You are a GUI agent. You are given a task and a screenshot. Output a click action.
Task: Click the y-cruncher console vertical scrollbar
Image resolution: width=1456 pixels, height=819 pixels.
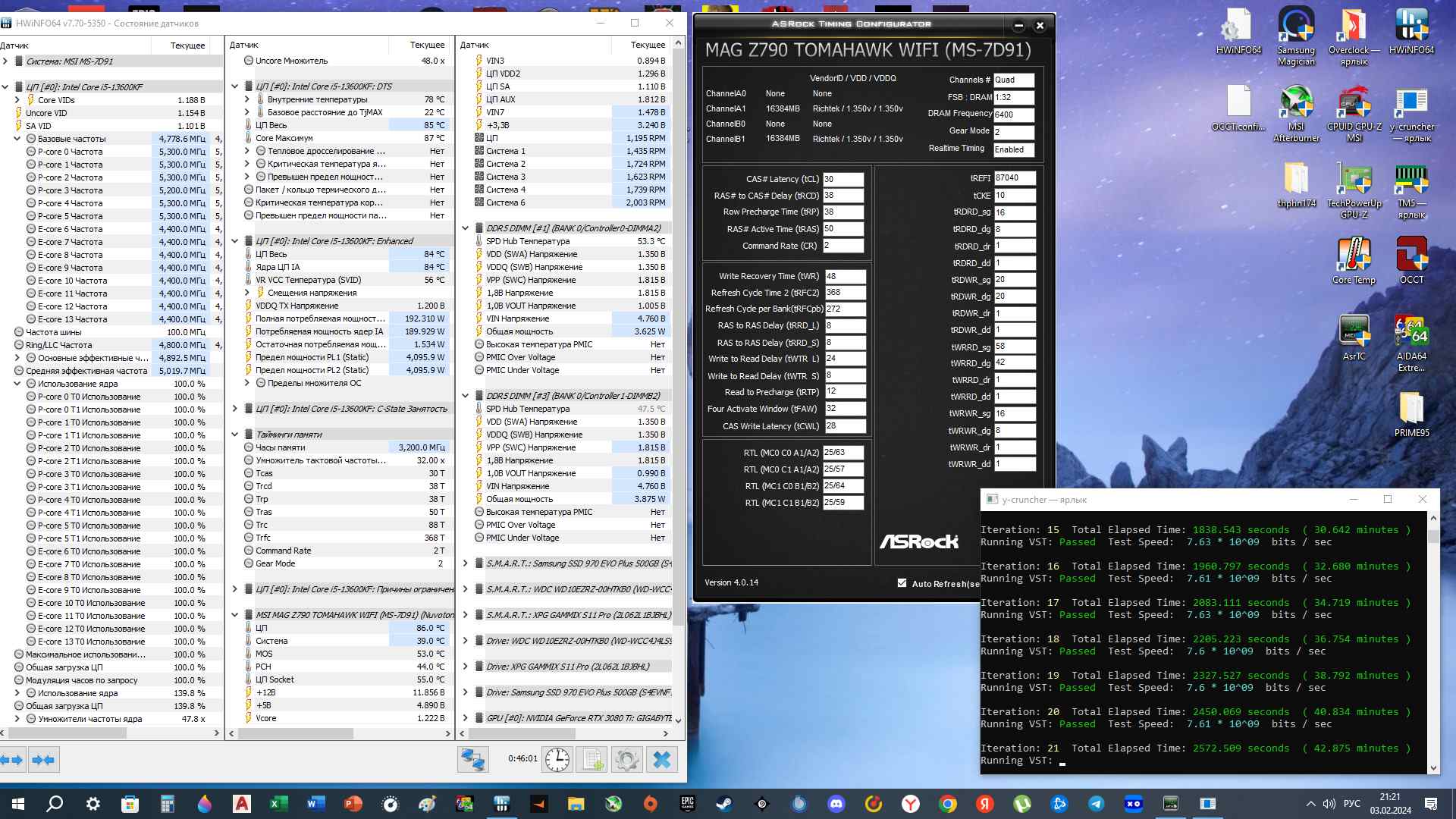[x=1432, y=645]
